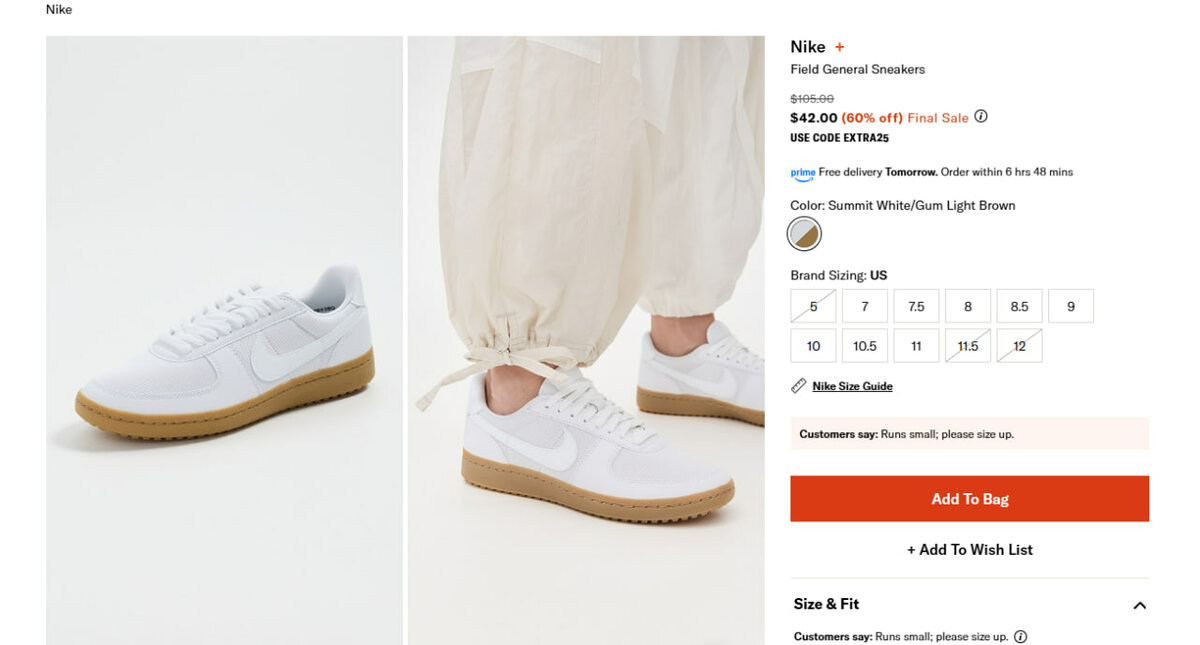Image resolution: width=1200 pixels, height=645 pixels.
Task: Open the Nike Size Guide link
Action: click(x=852, y=386)
